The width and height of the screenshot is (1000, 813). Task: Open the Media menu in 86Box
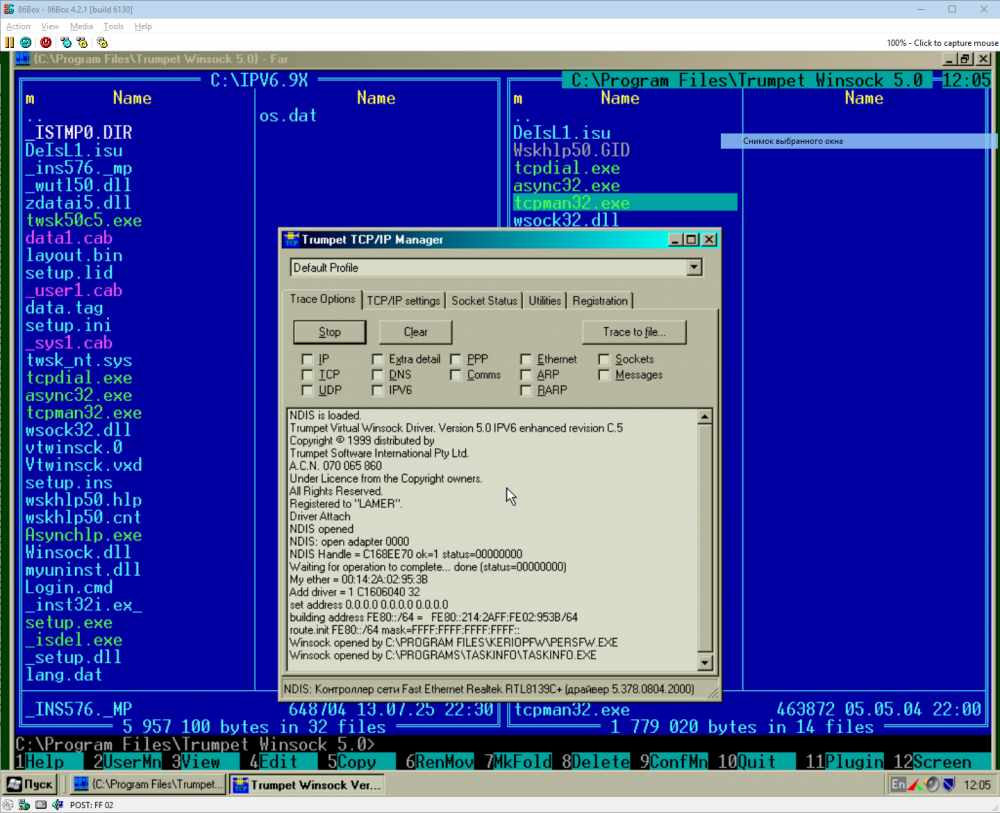point(81,26)
